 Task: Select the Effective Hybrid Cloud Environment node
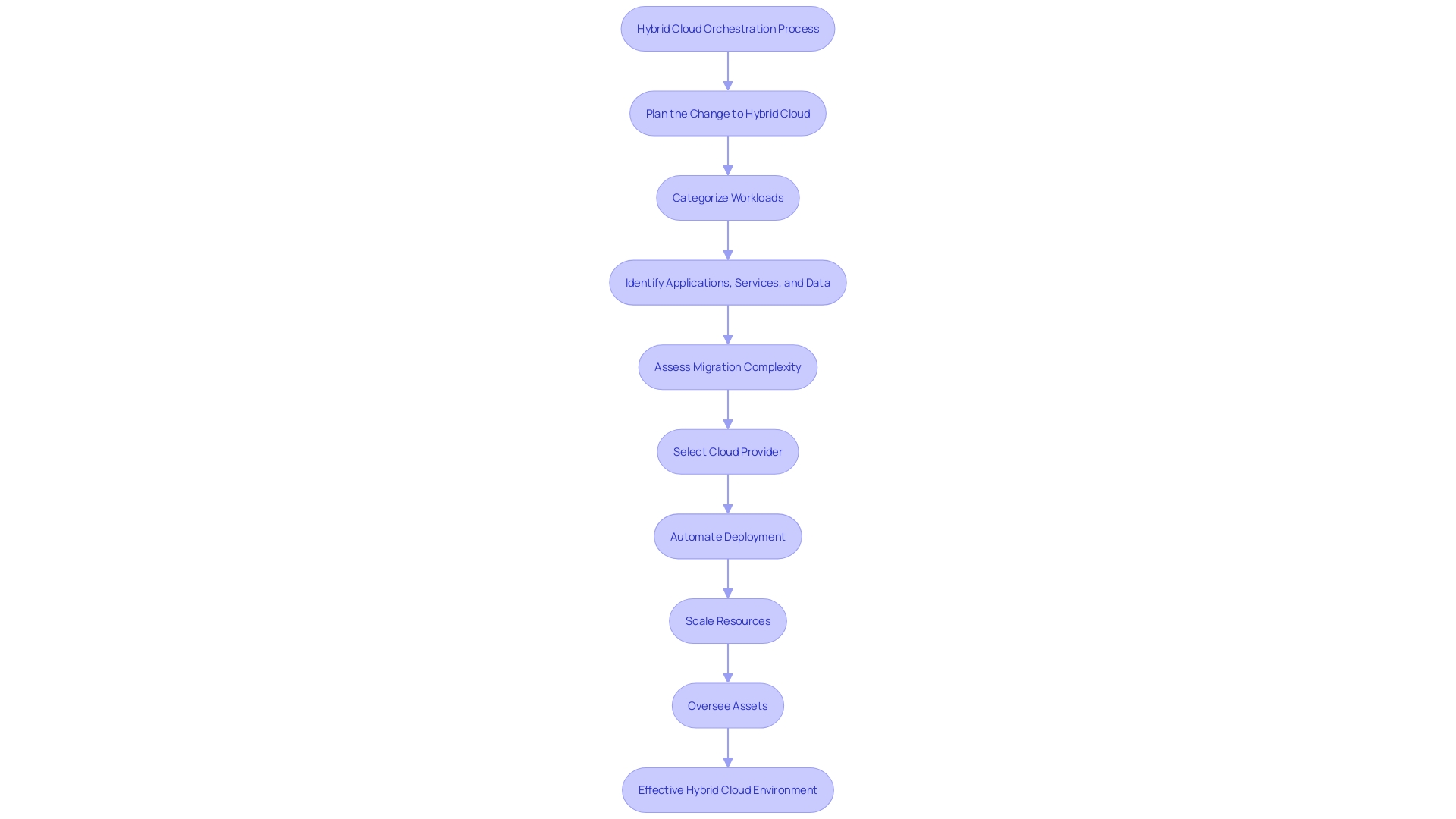point(728,789)
